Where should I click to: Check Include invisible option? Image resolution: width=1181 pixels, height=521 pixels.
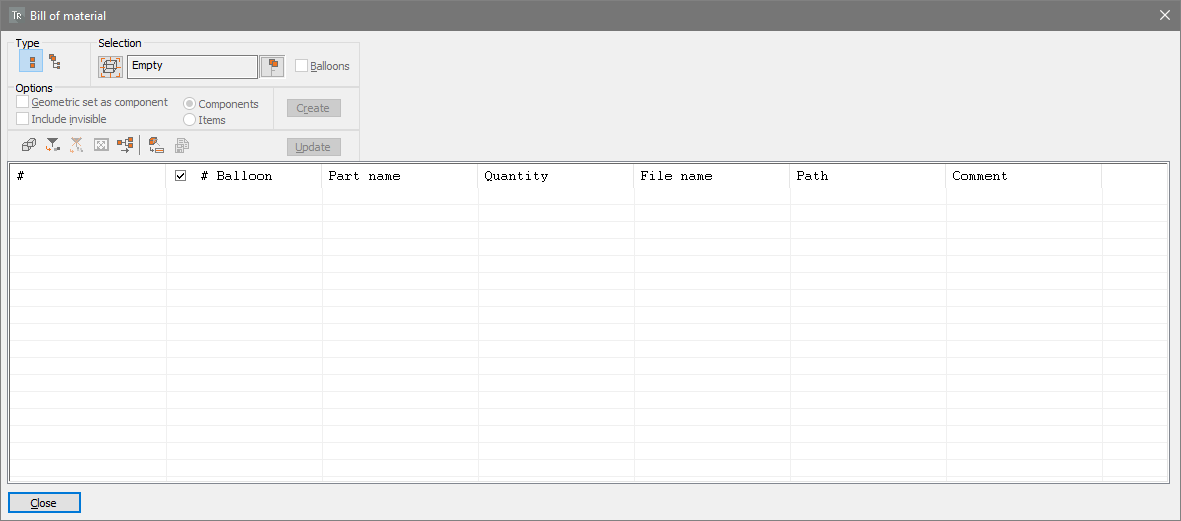pos(23,119)
